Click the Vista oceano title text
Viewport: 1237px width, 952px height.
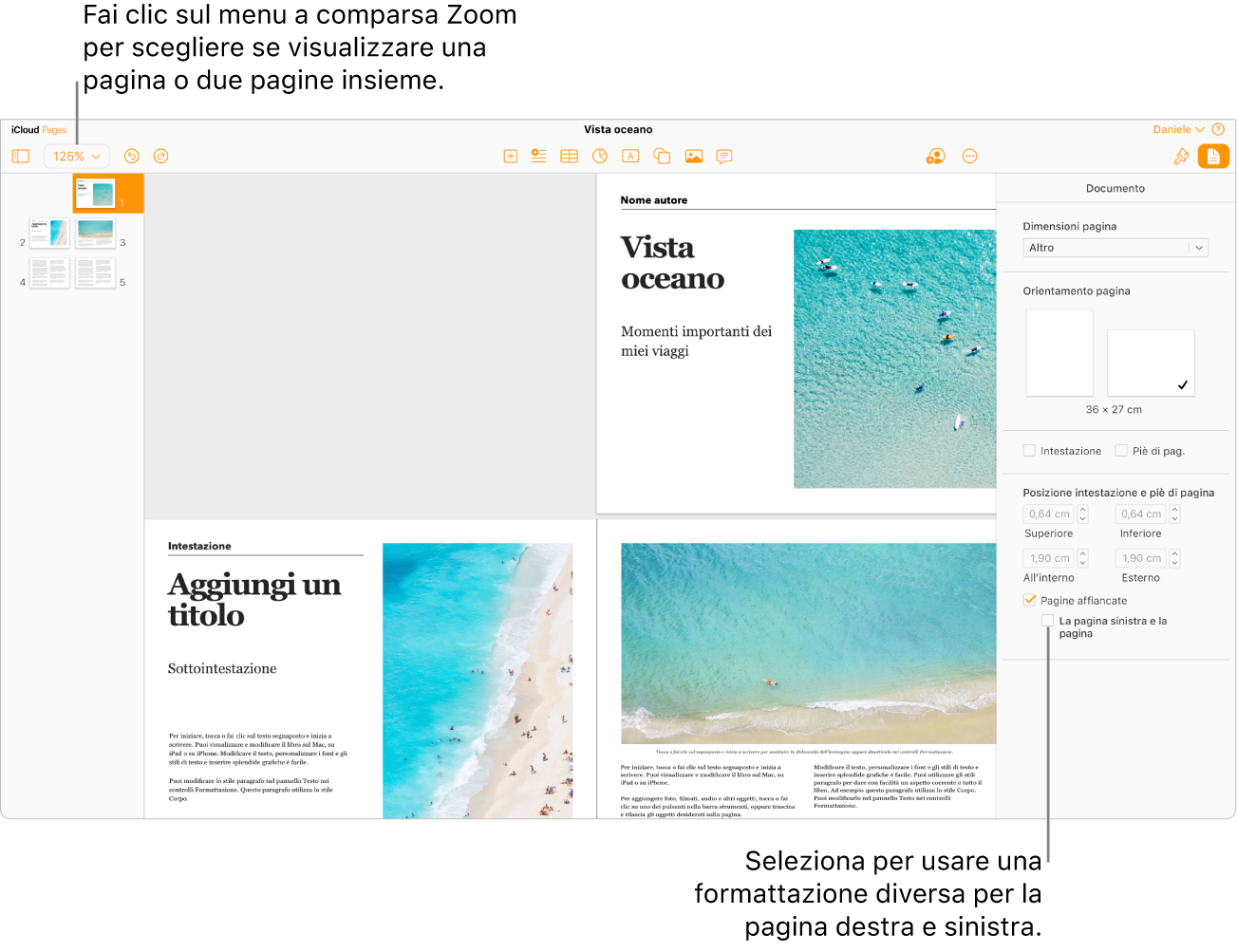coord(672,263)
